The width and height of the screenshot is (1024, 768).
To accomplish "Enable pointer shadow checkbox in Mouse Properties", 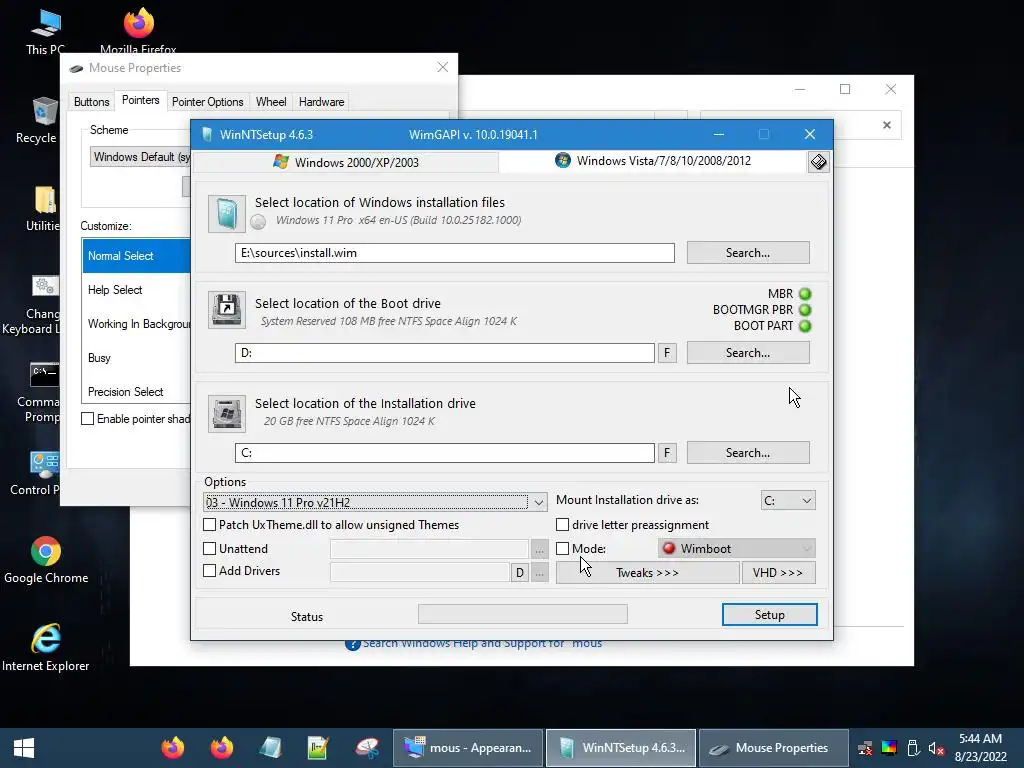I will (x=88, y=419).
